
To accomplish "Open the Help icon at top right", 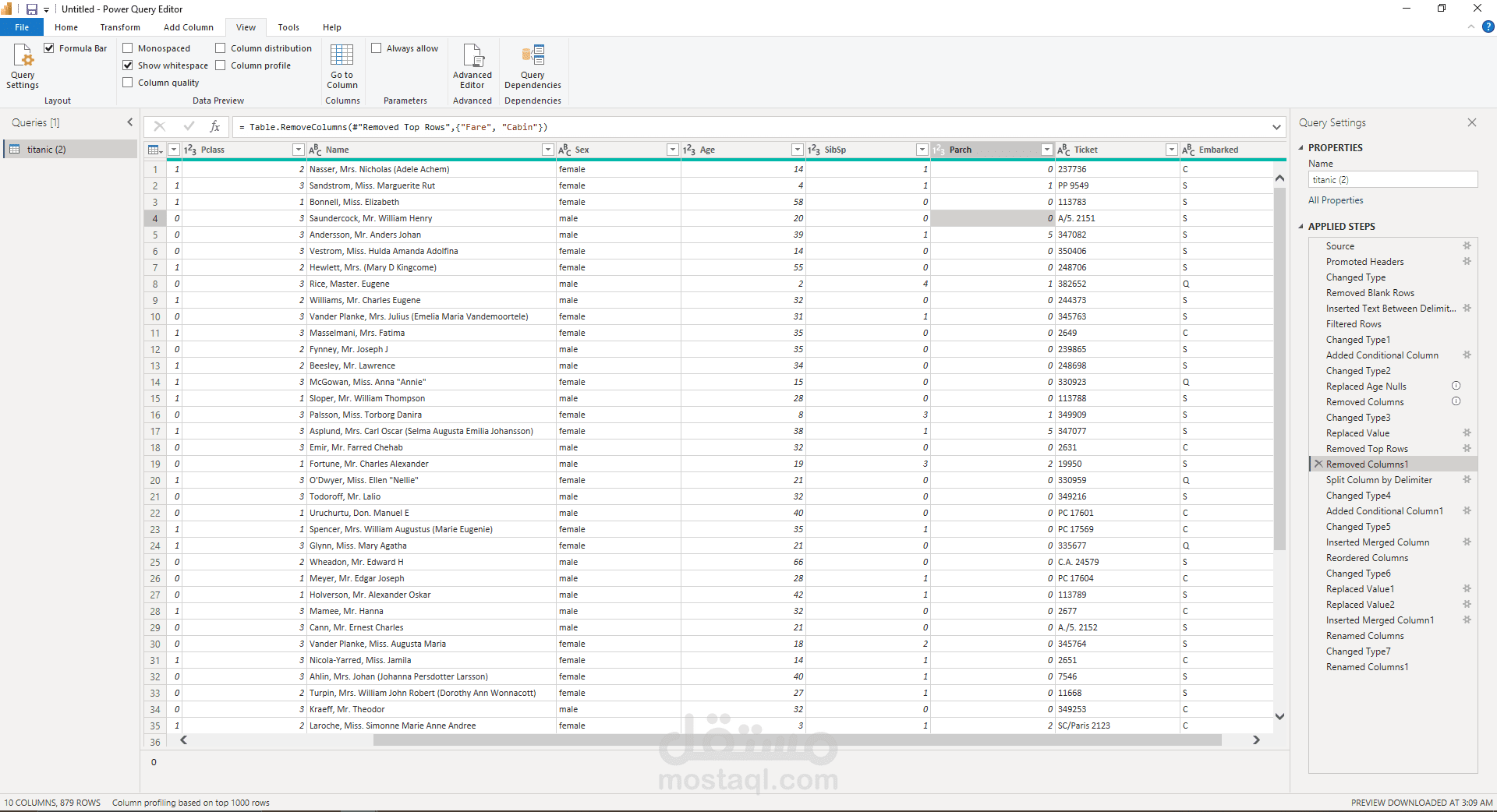I will (x=1488, y=26).
